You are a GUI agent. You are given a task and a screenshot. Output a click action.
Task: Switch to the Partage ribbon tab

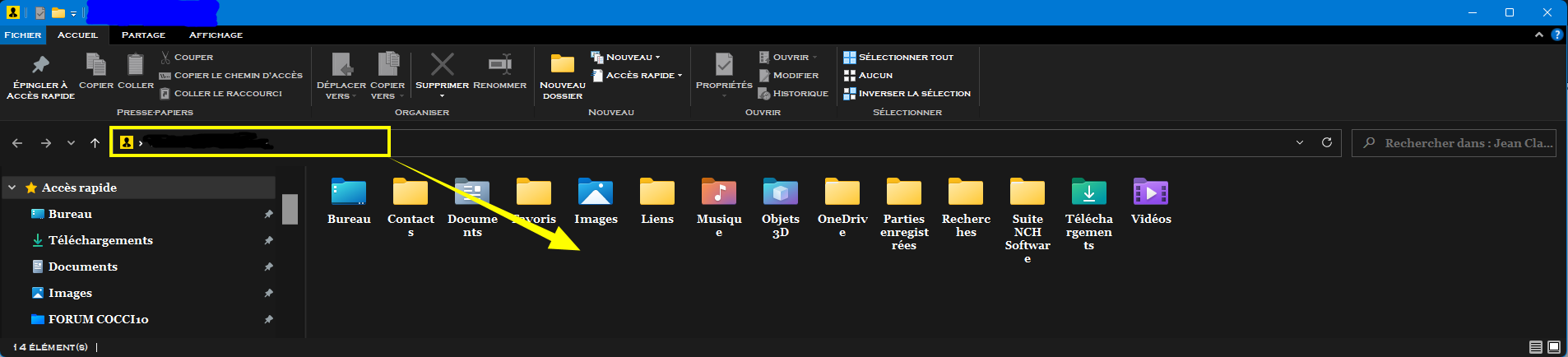143,35
